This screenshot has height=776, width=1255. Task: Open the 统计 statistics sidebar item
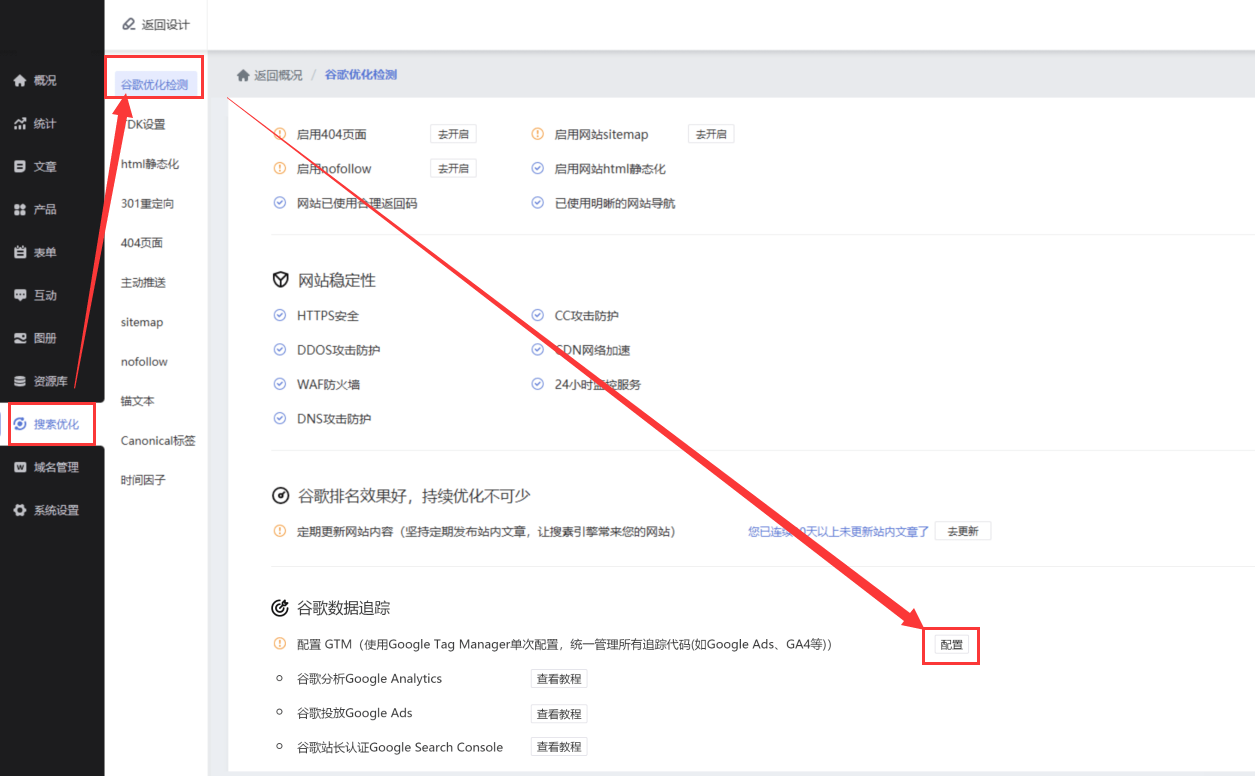coord(35,124)
